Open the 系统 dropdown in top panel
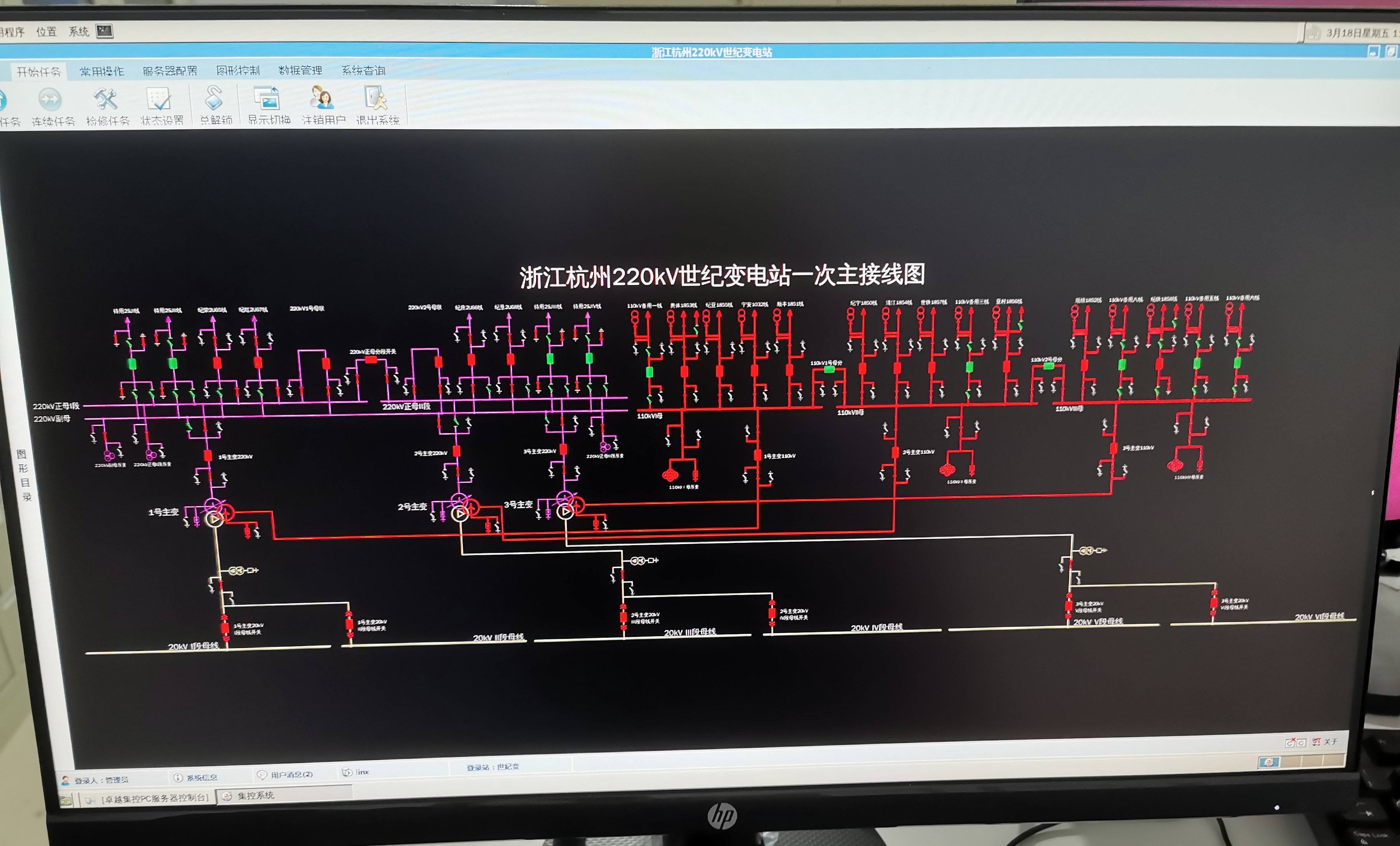The image size is (1400, 846). point(79,32)
